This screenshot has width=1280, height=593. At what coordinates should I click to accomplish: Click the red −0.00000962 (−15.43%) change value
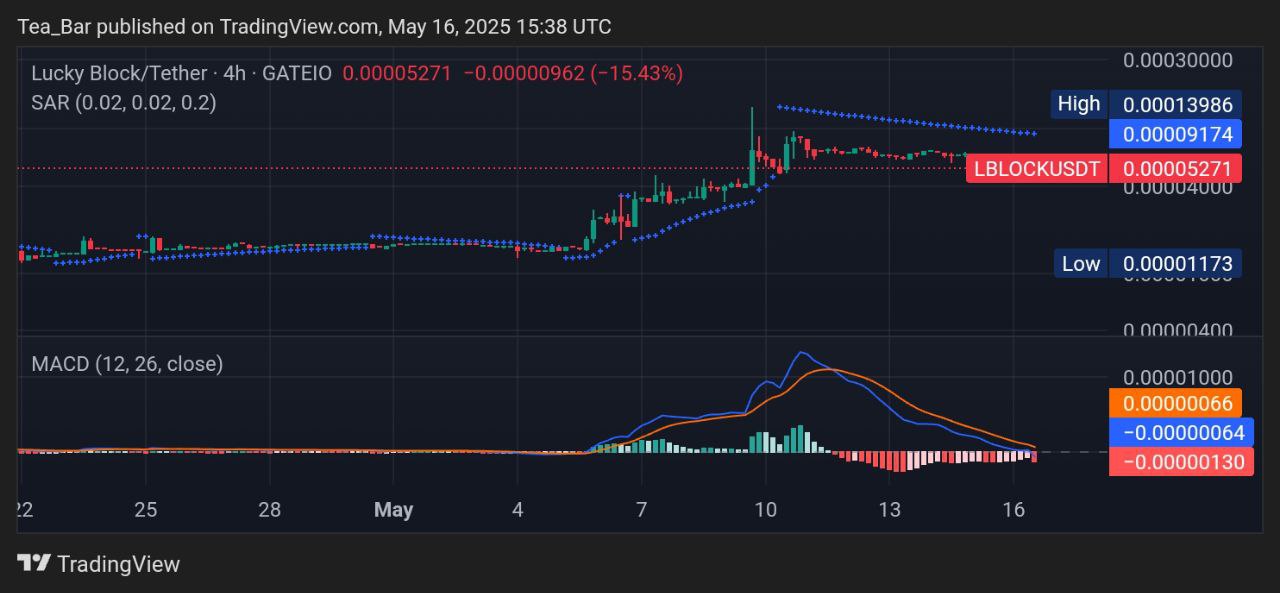571,73
